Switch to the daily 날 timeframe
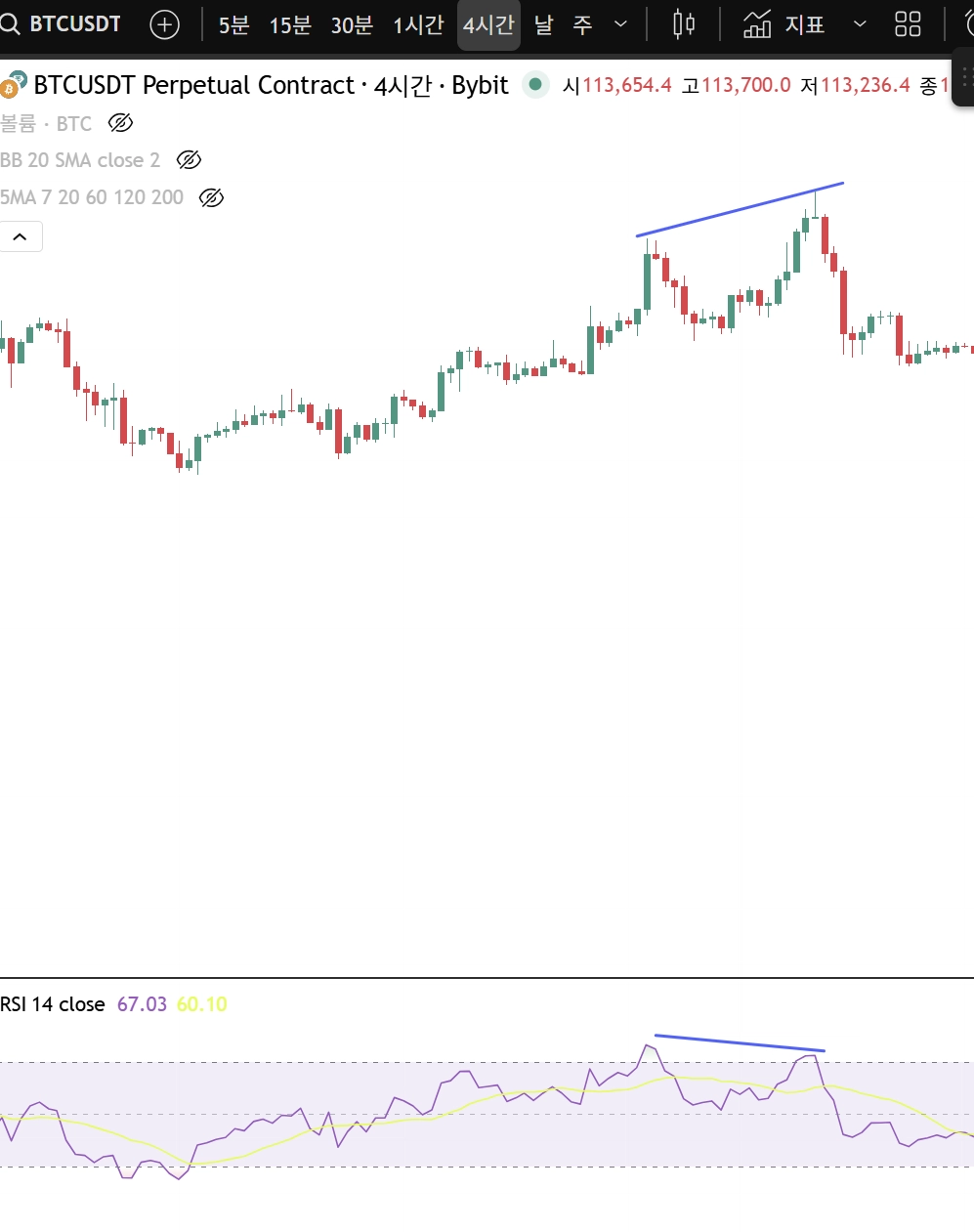 (x=544, y=24)
